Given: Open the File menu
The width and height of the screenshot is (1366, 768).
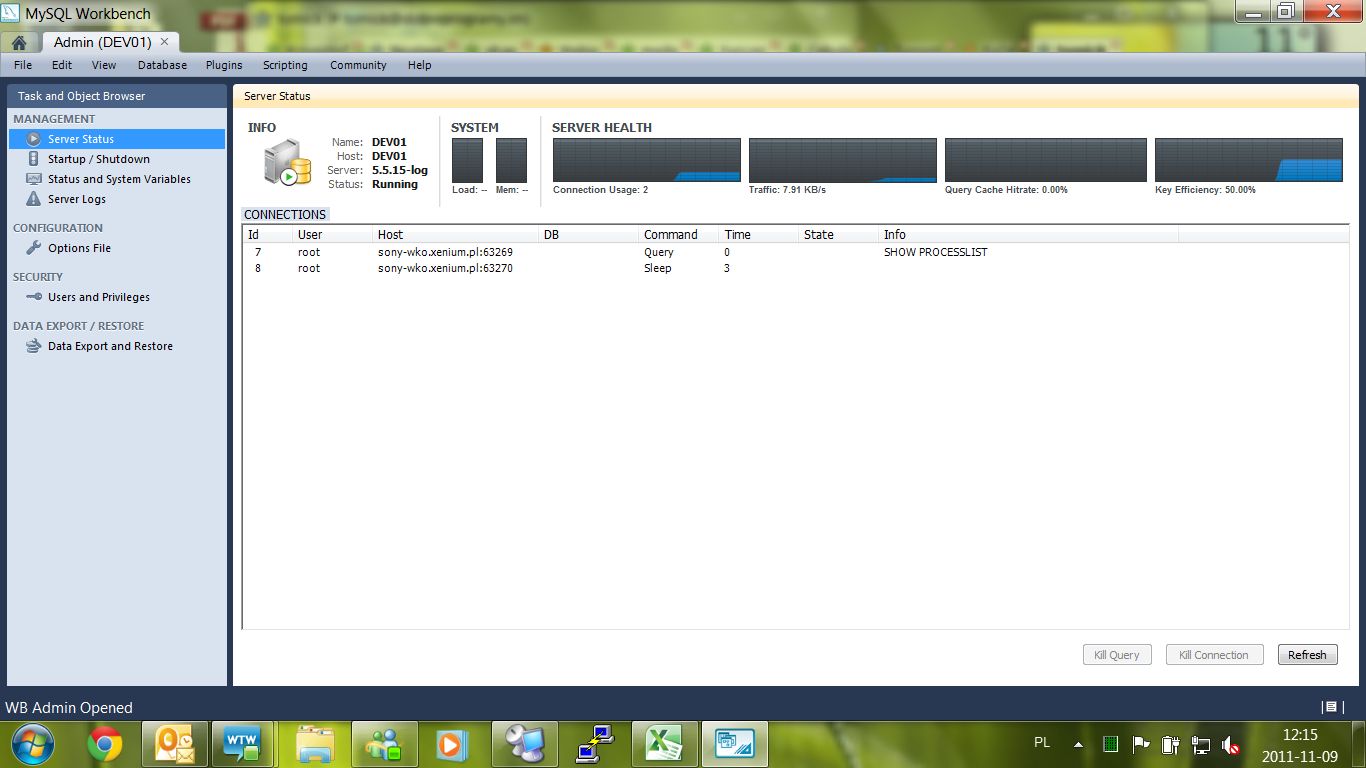Looking at the screenshot, I should coord(23,65).
